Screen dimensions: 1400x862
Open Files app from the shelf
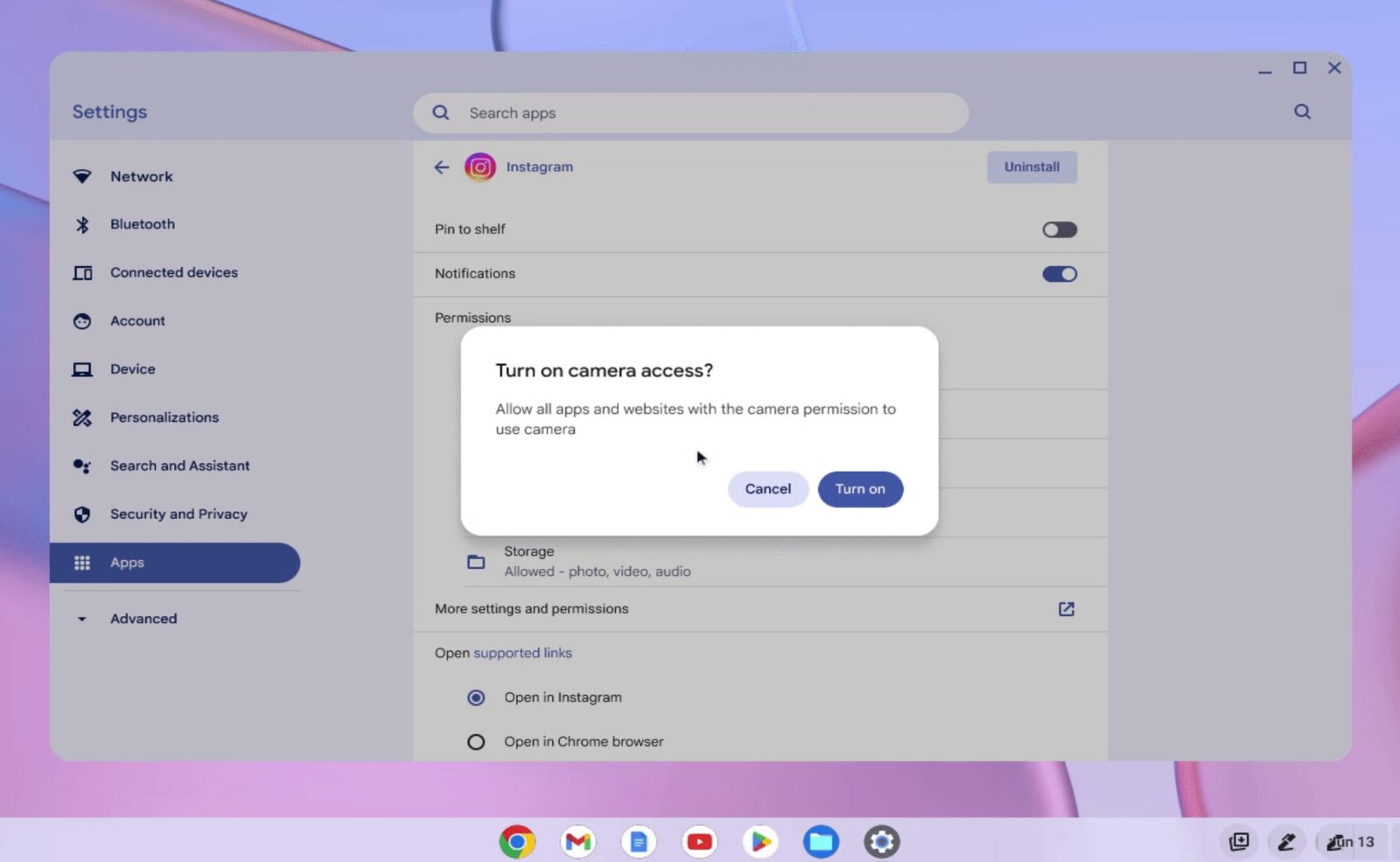(x=821, y=842)
